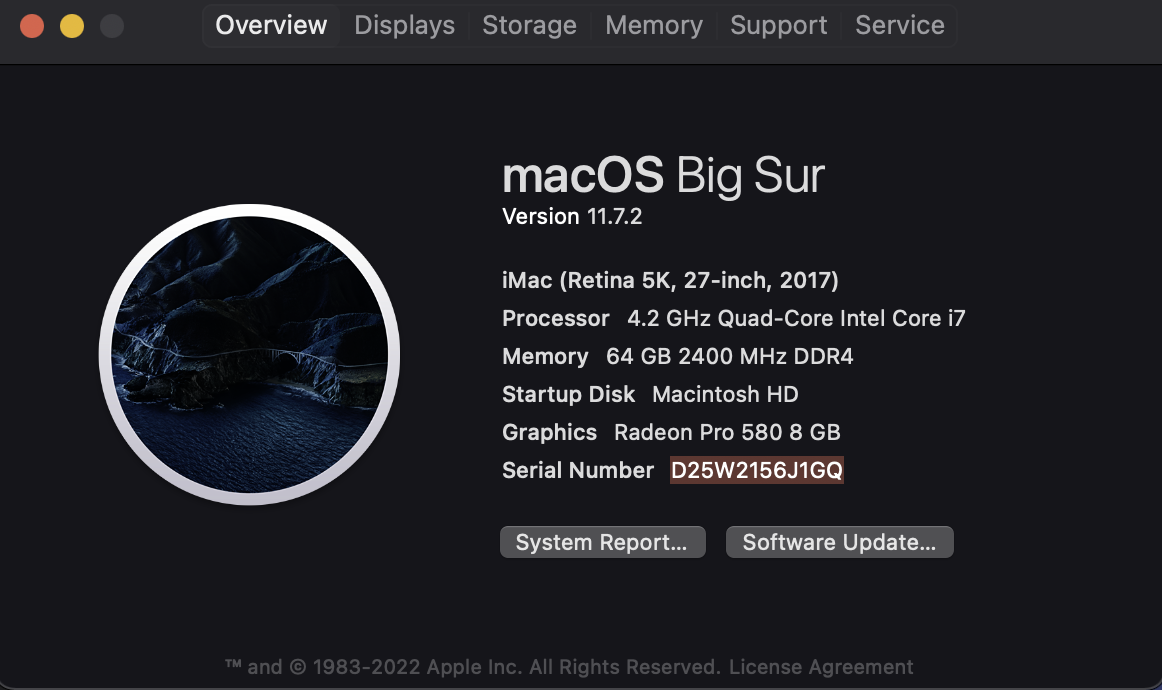Go to the Support tab

(778, 26)
